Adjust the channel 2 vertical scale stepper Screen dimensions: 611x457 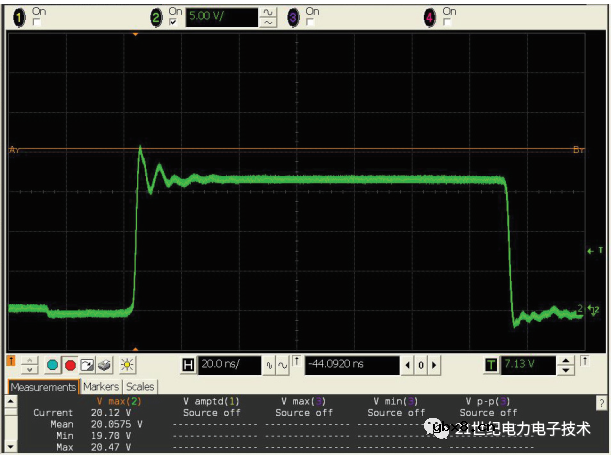pyautogui.click(x=267, y=17)
